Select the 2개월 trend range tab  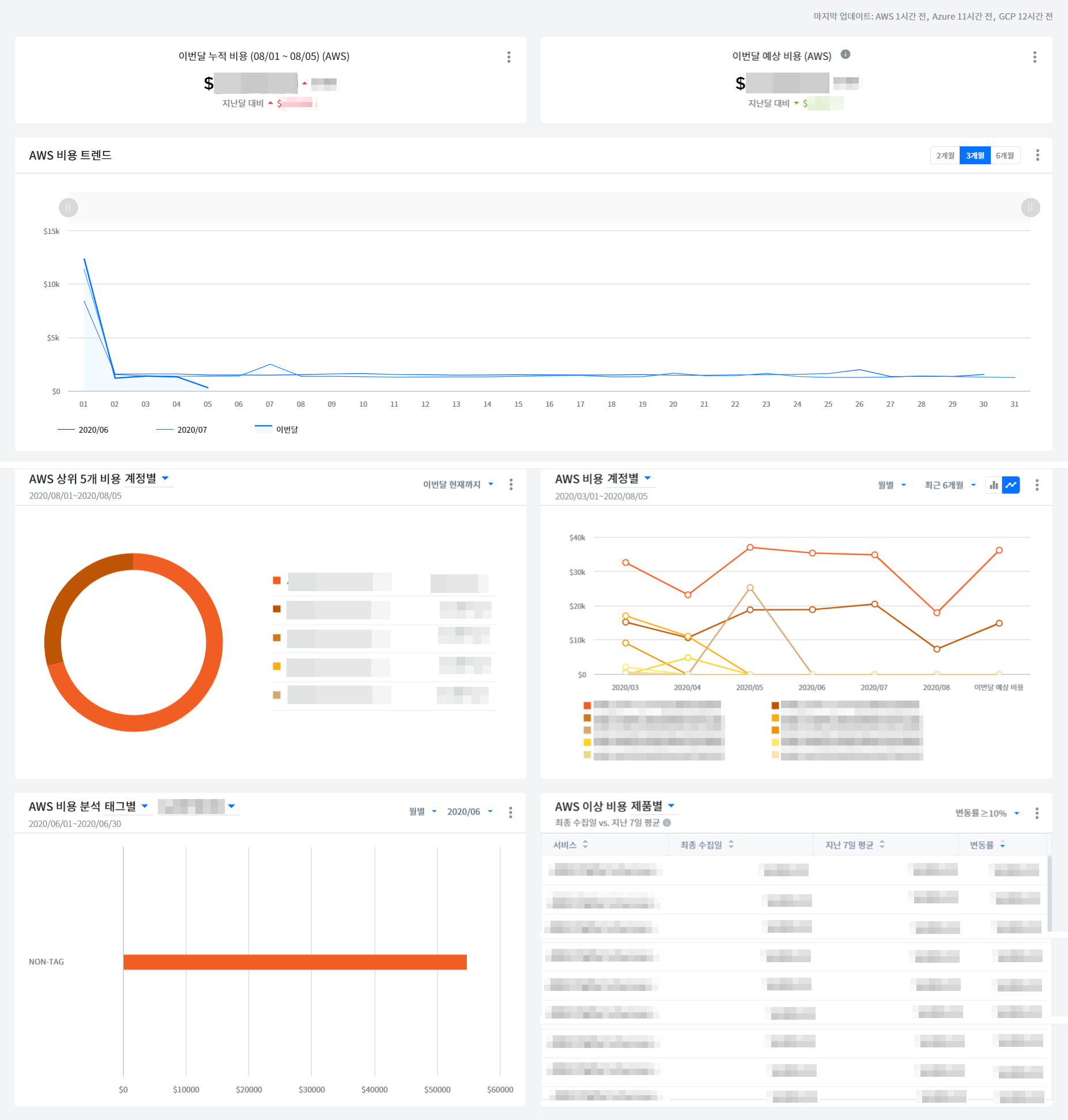[945, 156]
